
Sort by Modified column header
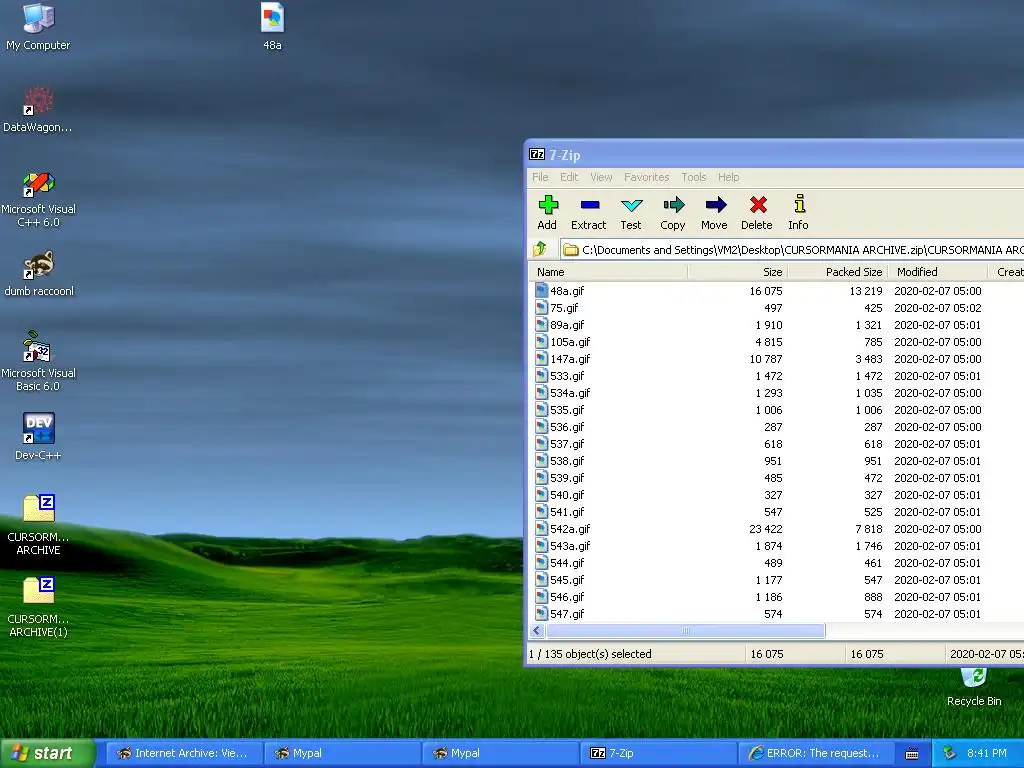coord(938,272)
